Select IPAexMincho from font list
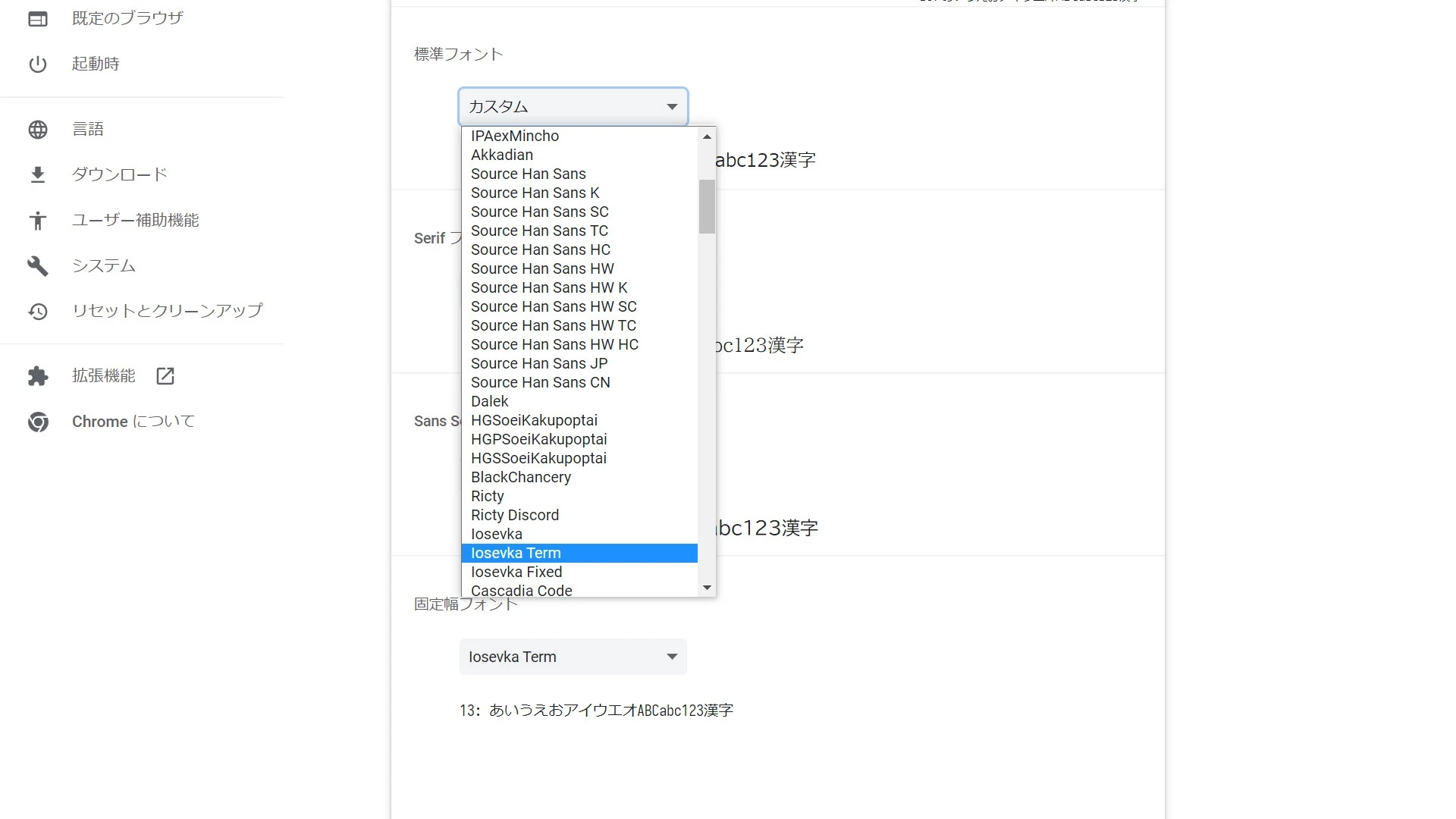 (x=579, y=136)
